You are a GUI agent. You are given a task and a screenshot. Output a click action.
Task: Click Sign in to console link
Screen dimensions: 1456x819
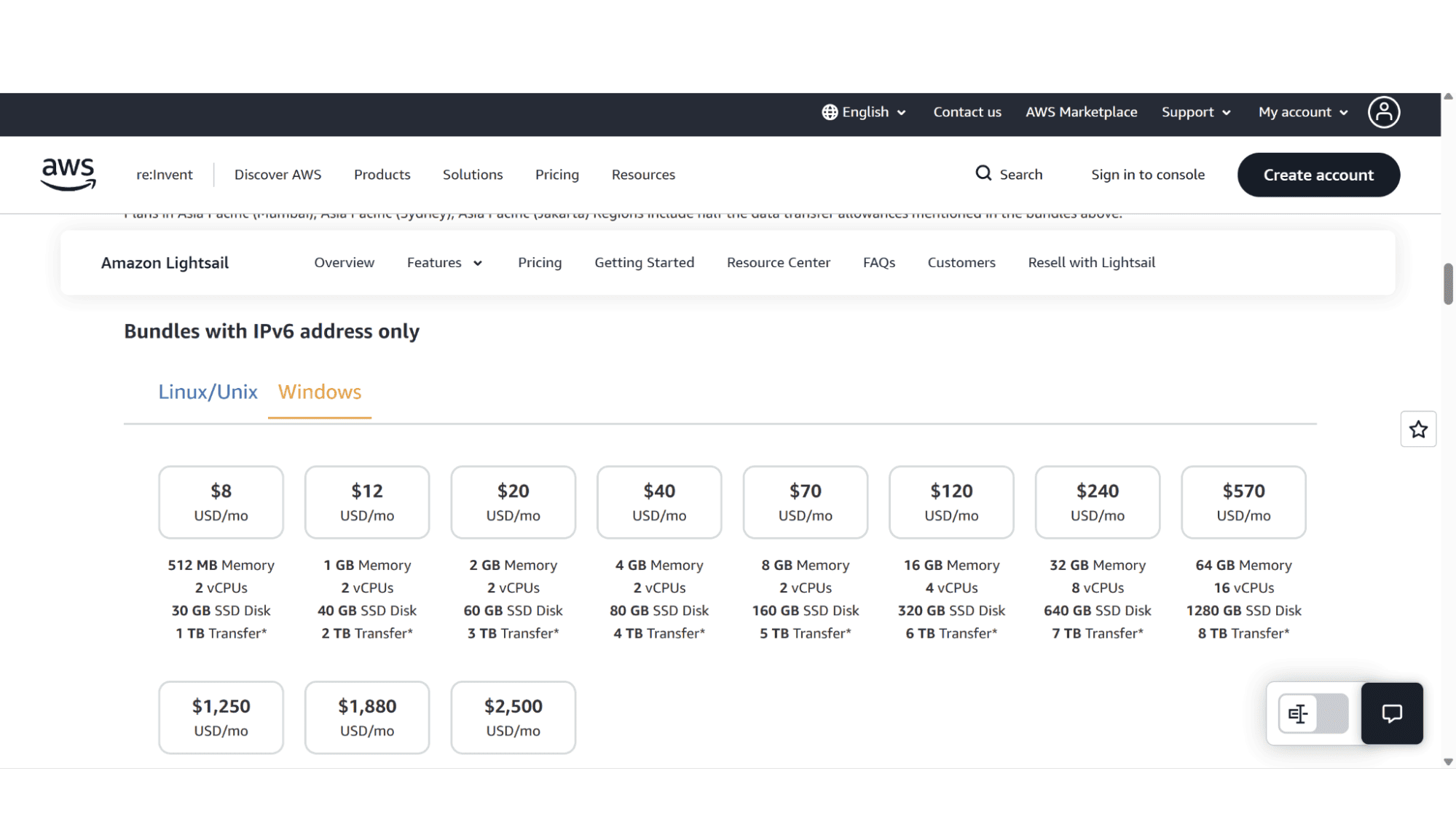1147,175
